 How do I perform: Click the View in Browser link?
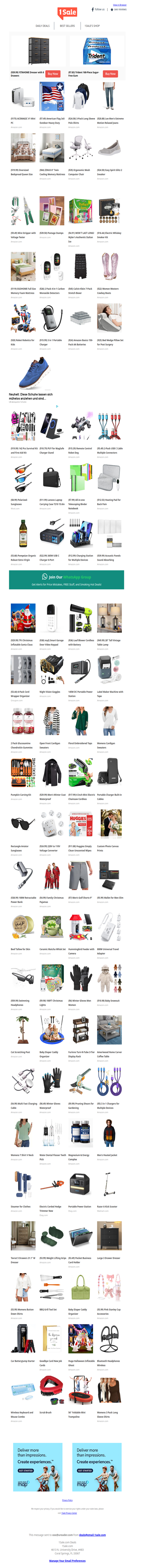pos(120,5)
